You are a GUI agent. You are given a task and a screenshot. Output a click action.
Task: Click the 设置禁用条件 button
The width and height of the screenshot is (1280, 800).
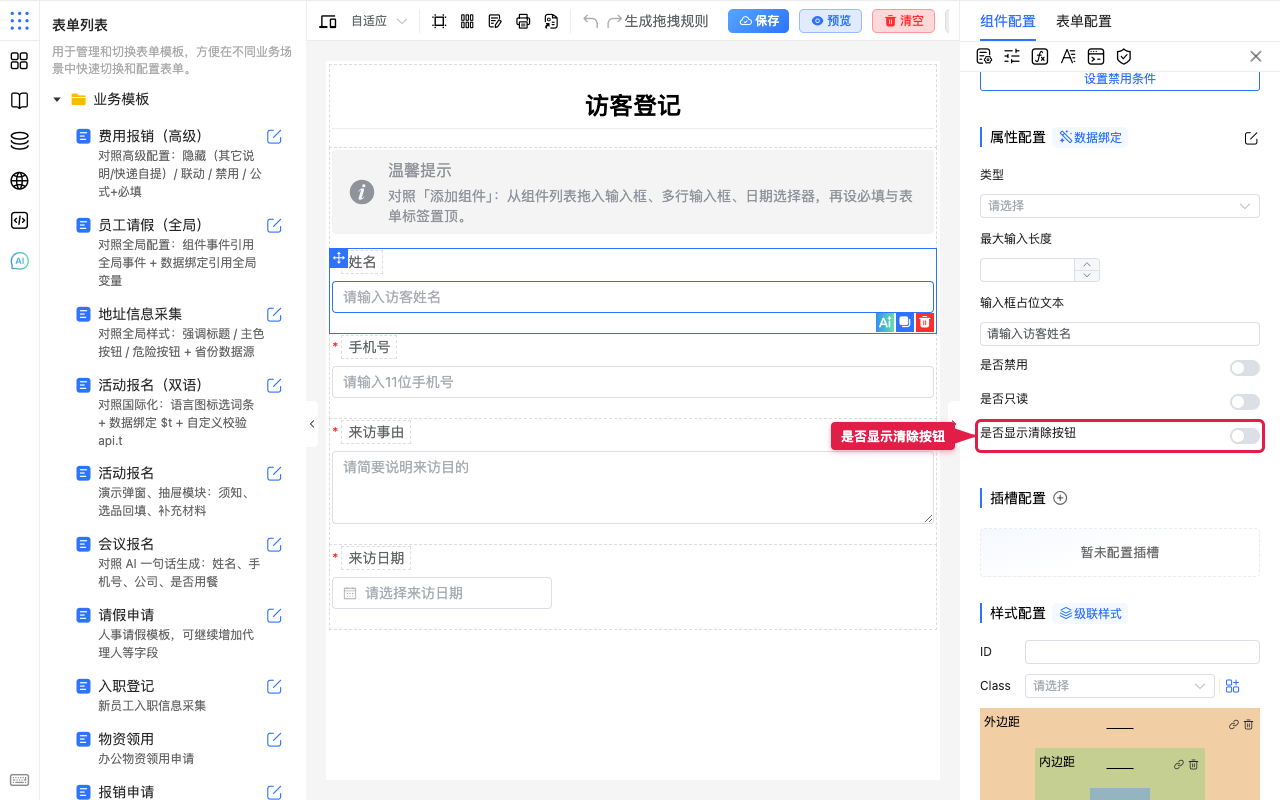pyautogui.click(x=1120, y=79)
